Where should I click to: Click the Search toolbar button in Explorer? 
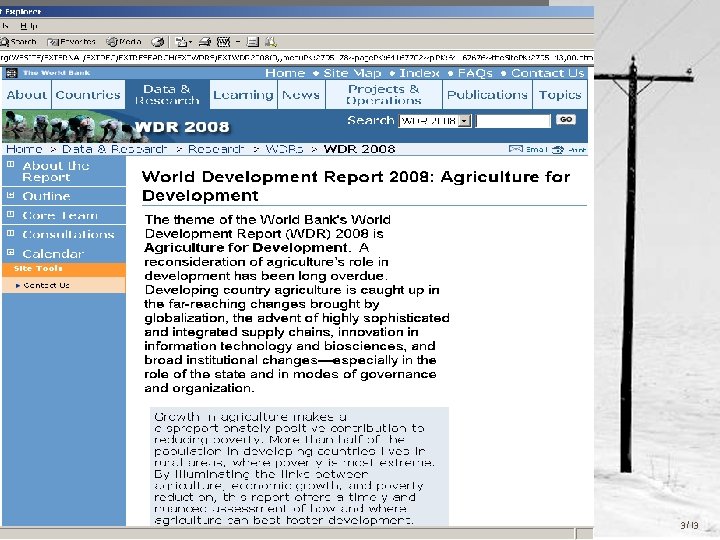tap(18, 42)
